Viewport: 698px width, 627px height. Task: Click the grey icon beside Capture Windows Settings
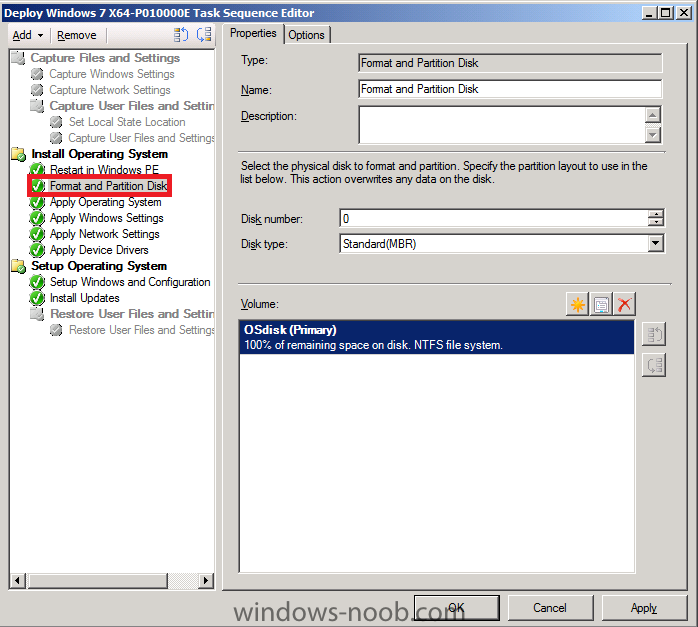(x=37, y=74)
